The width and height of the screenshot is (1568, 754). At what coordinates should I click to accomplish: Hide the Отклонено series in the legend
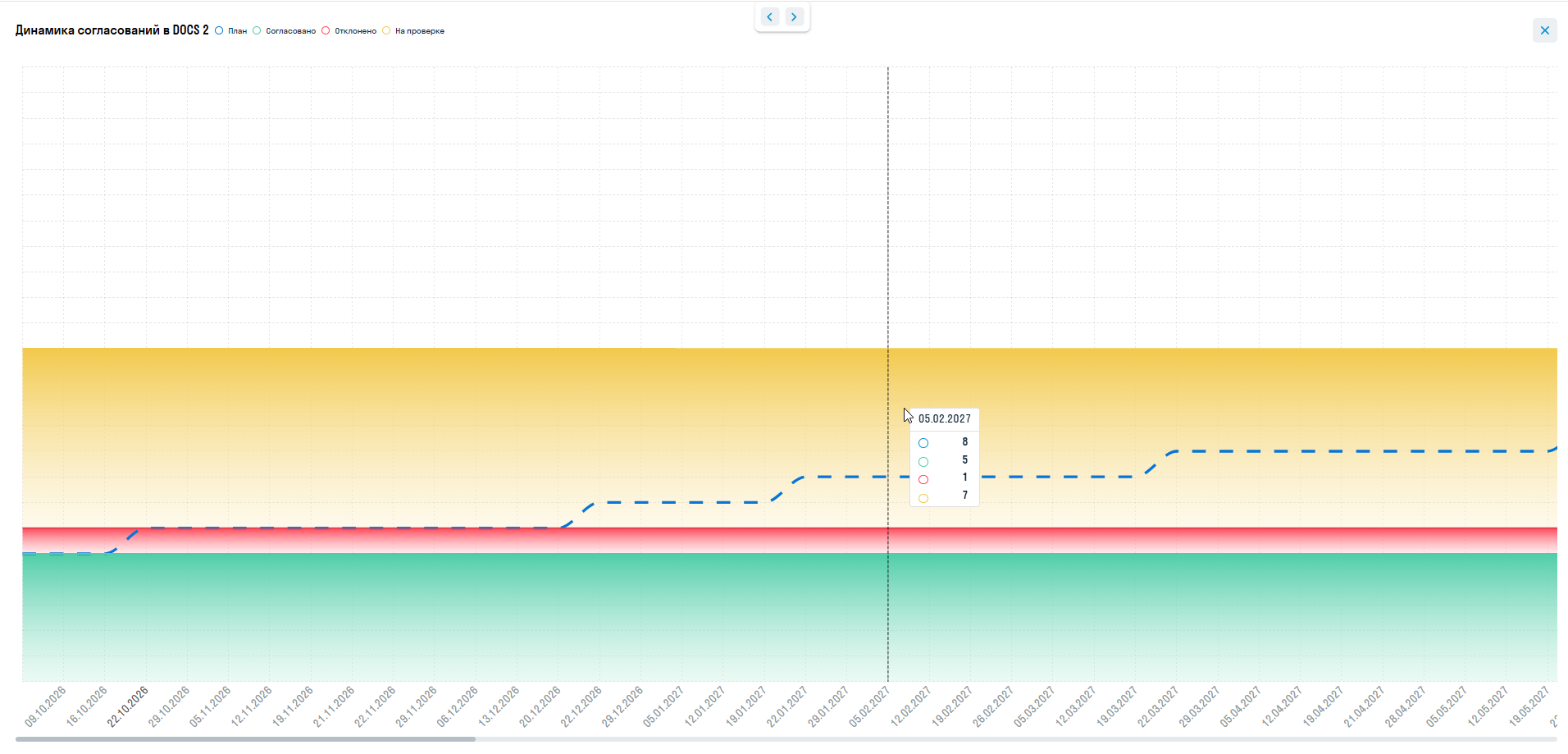[x=349, y=31]
